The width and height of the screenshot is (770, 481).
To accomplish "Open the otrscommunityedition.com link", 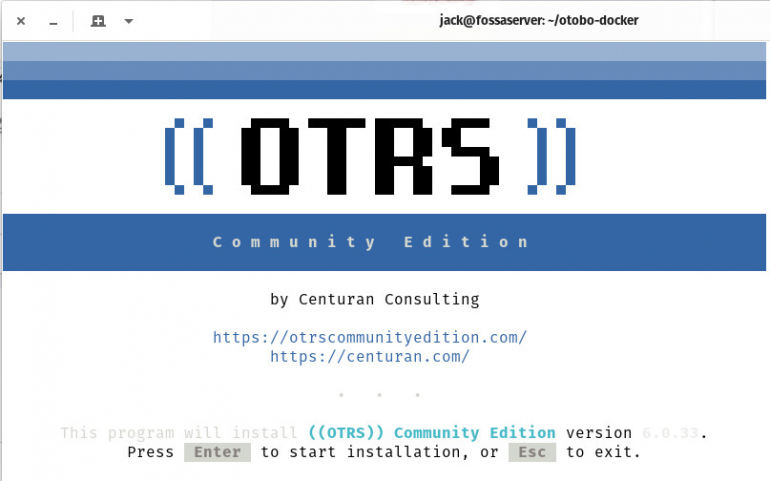I will 370,338.
